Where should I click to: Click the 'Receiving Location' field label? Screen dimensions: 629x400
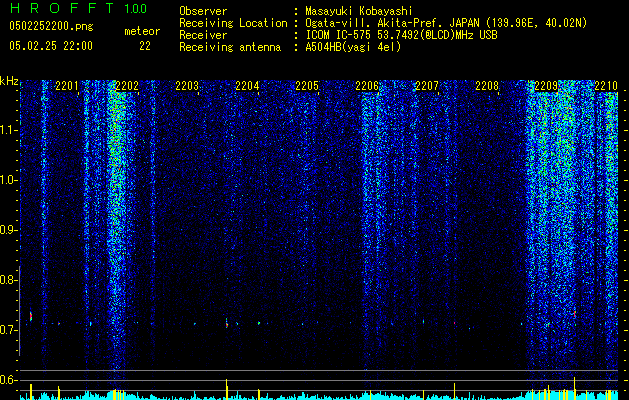[233, 23]
